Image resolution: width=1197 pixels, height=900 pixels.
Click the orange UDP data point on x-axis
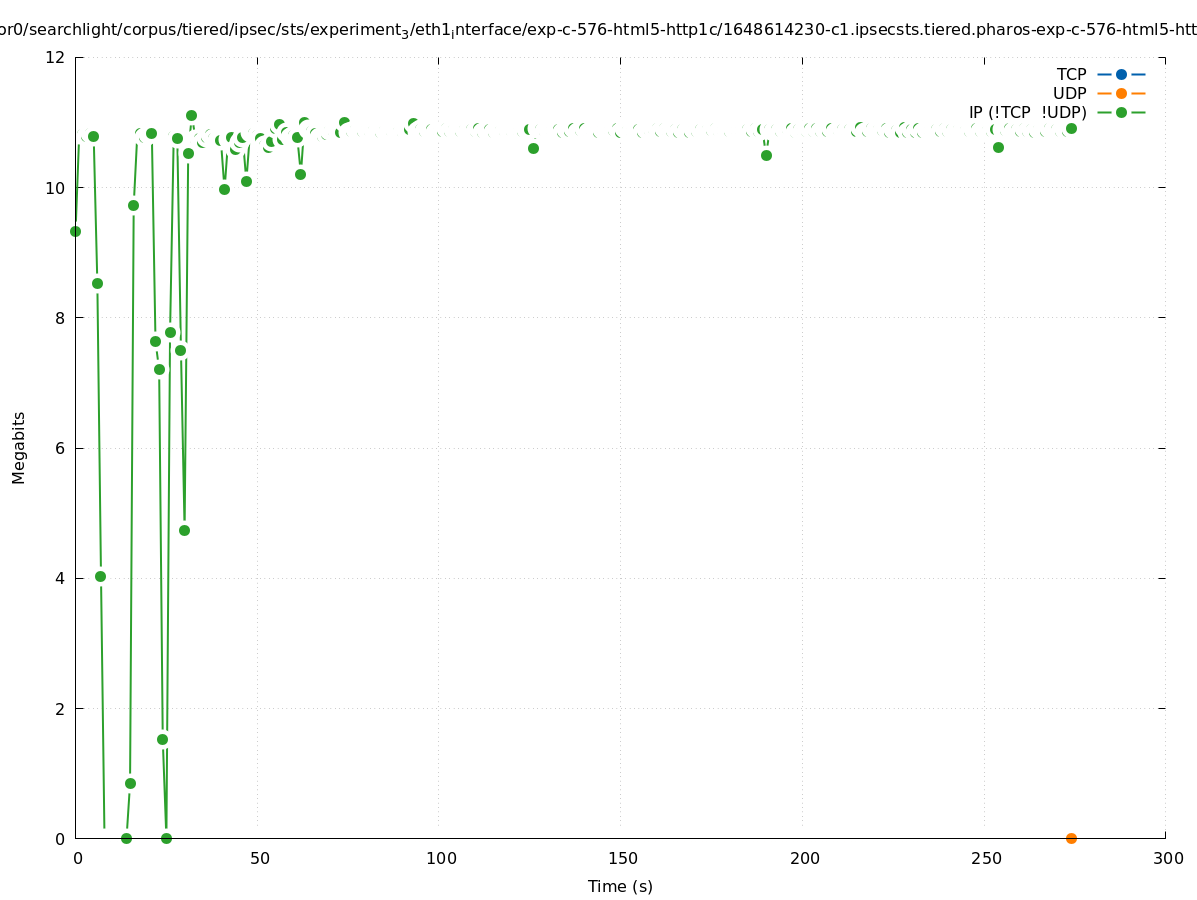[1071, 838]
